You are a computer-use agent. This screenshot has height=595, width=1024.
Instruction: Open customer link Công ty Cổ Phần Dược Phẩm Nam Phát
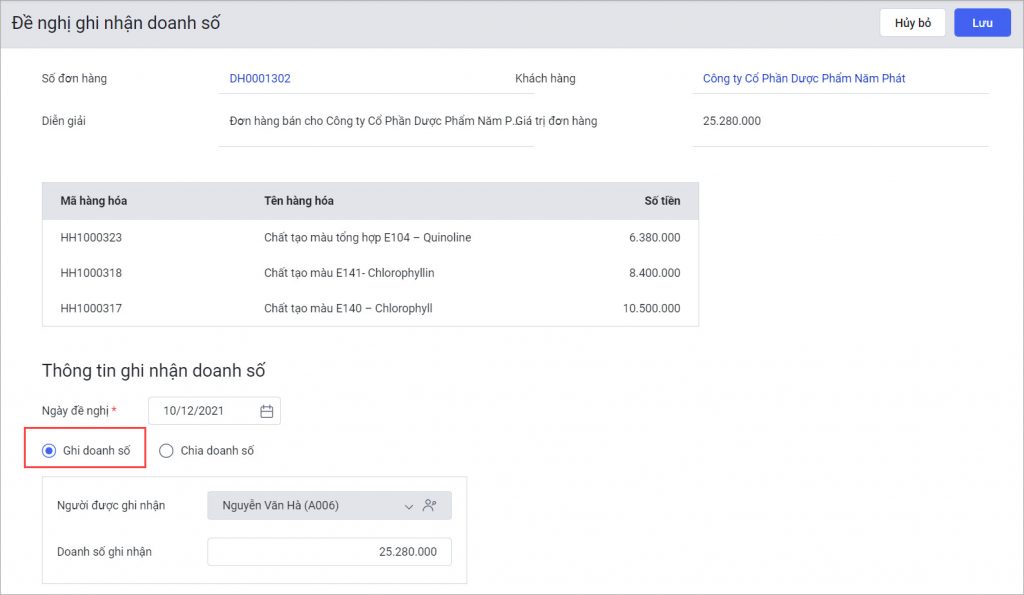click(804, 78)
